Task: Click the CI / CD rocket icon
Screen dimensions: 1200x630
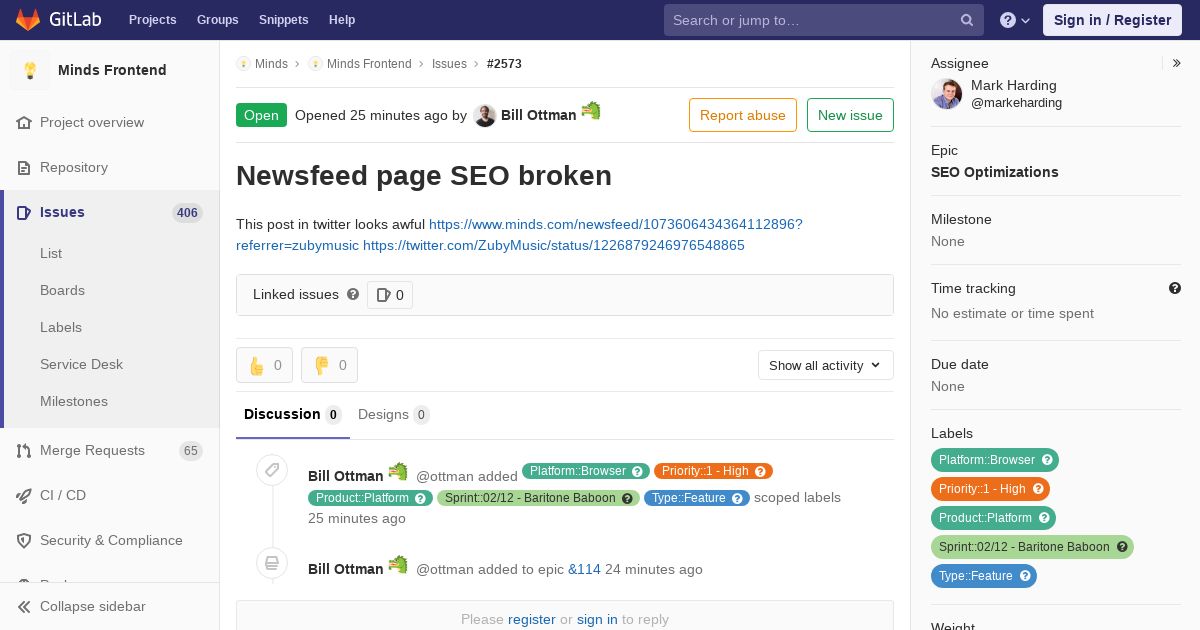Action: (x=24, y=495)
